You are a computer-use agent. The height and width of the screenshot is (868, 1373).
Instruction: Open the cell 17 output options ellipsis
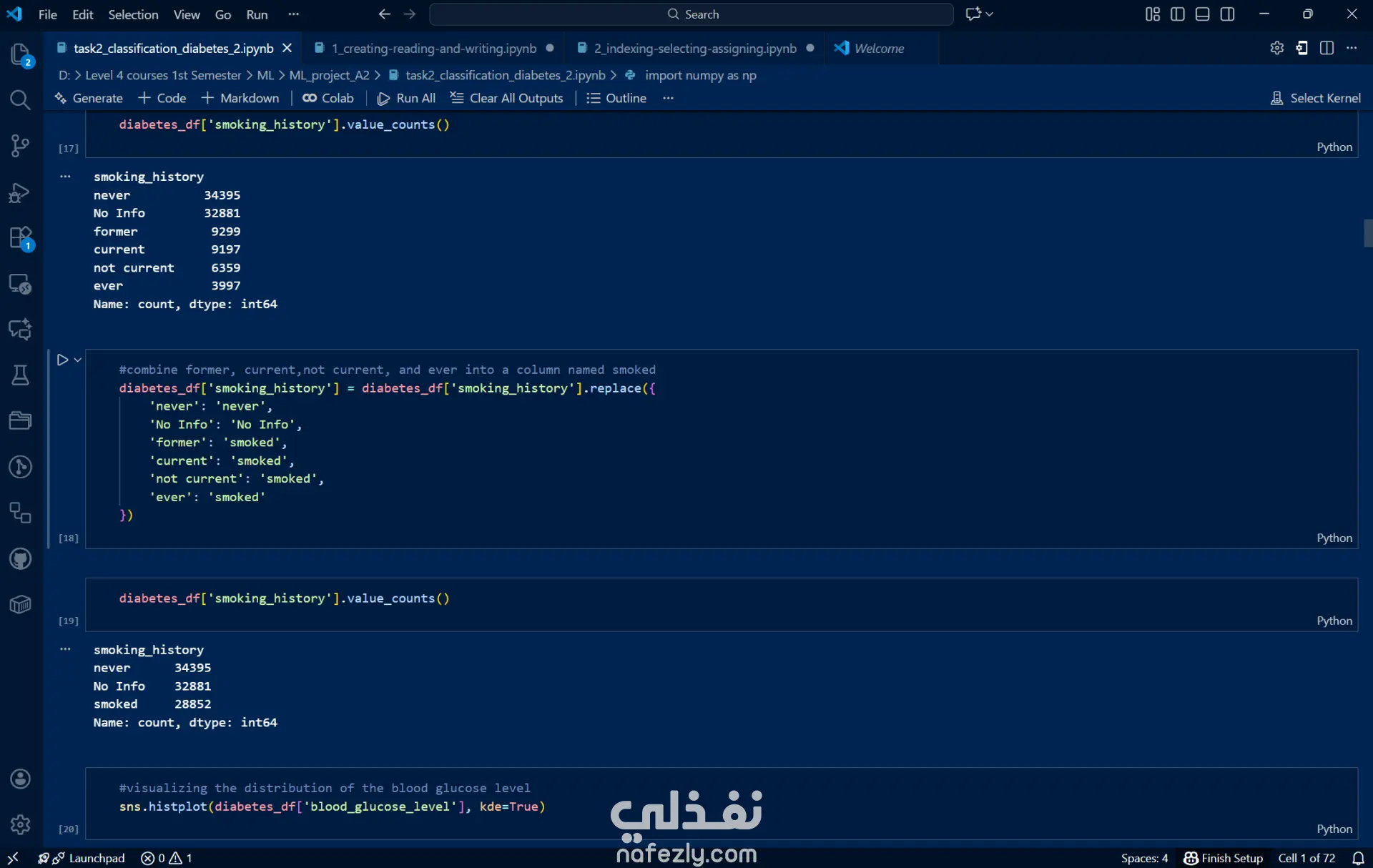coord(65,176)
